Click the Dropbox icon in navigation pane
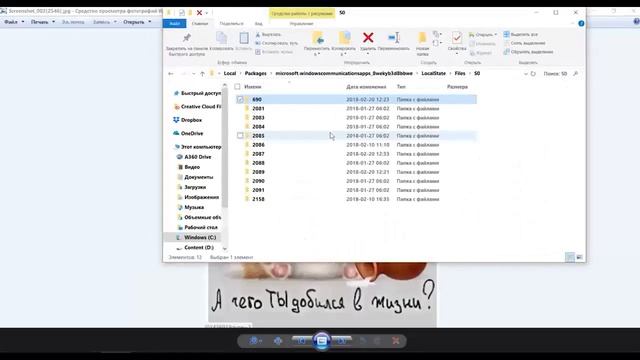 tap(176, 120)
